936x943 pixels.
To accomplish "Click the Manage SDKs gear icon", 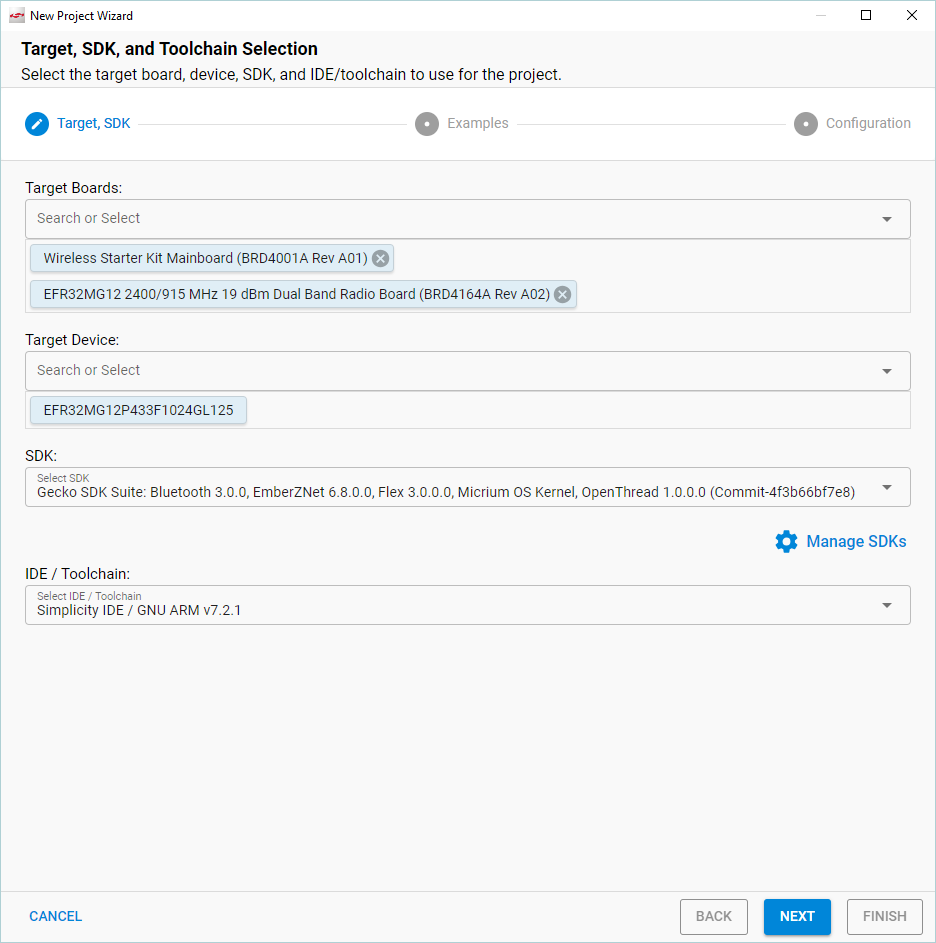I will click(786, 541).
